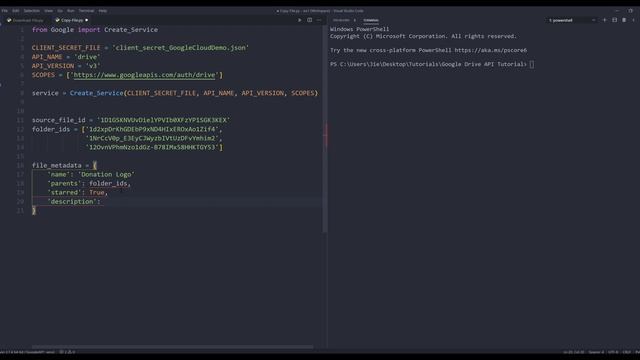Switch to the Download File editor tab
The image size is (640, 360).
click(x=25, y=20)
